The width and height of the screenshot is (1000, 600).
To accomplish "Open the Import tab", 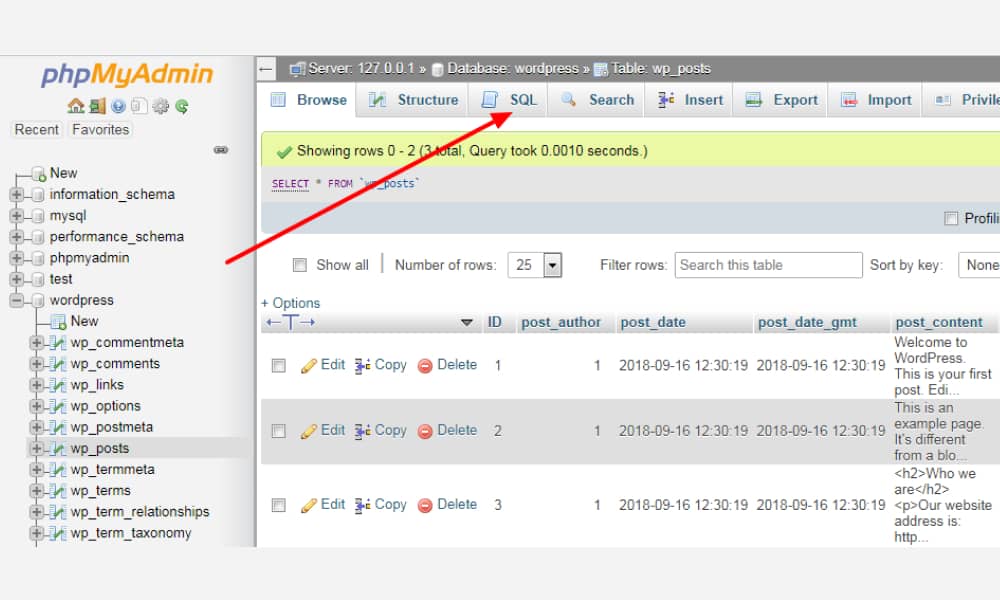I will (x=876, y=100).
